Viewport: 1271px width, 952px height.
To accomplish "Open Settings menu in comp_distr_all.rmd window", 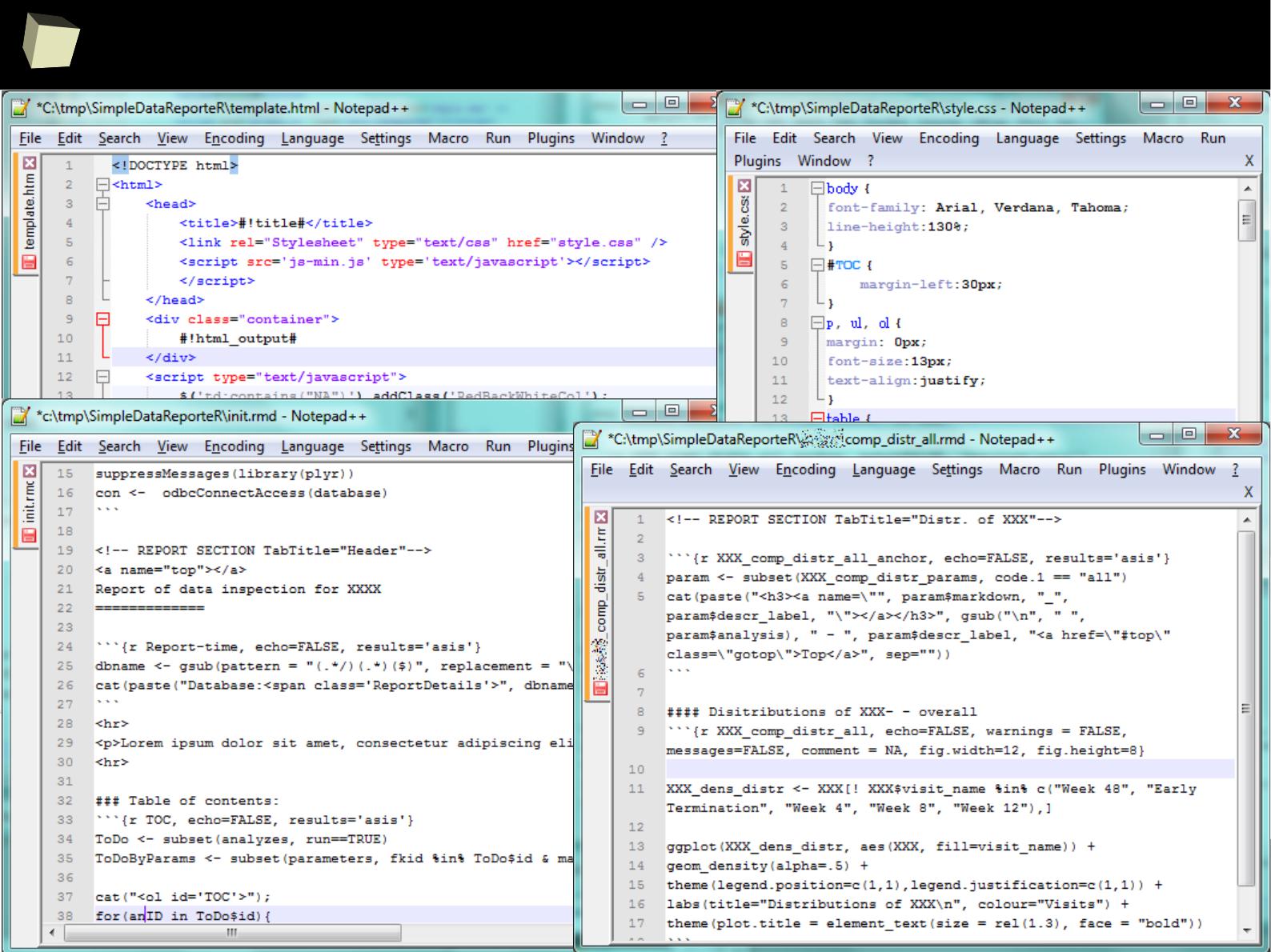I will pos(956,470).
